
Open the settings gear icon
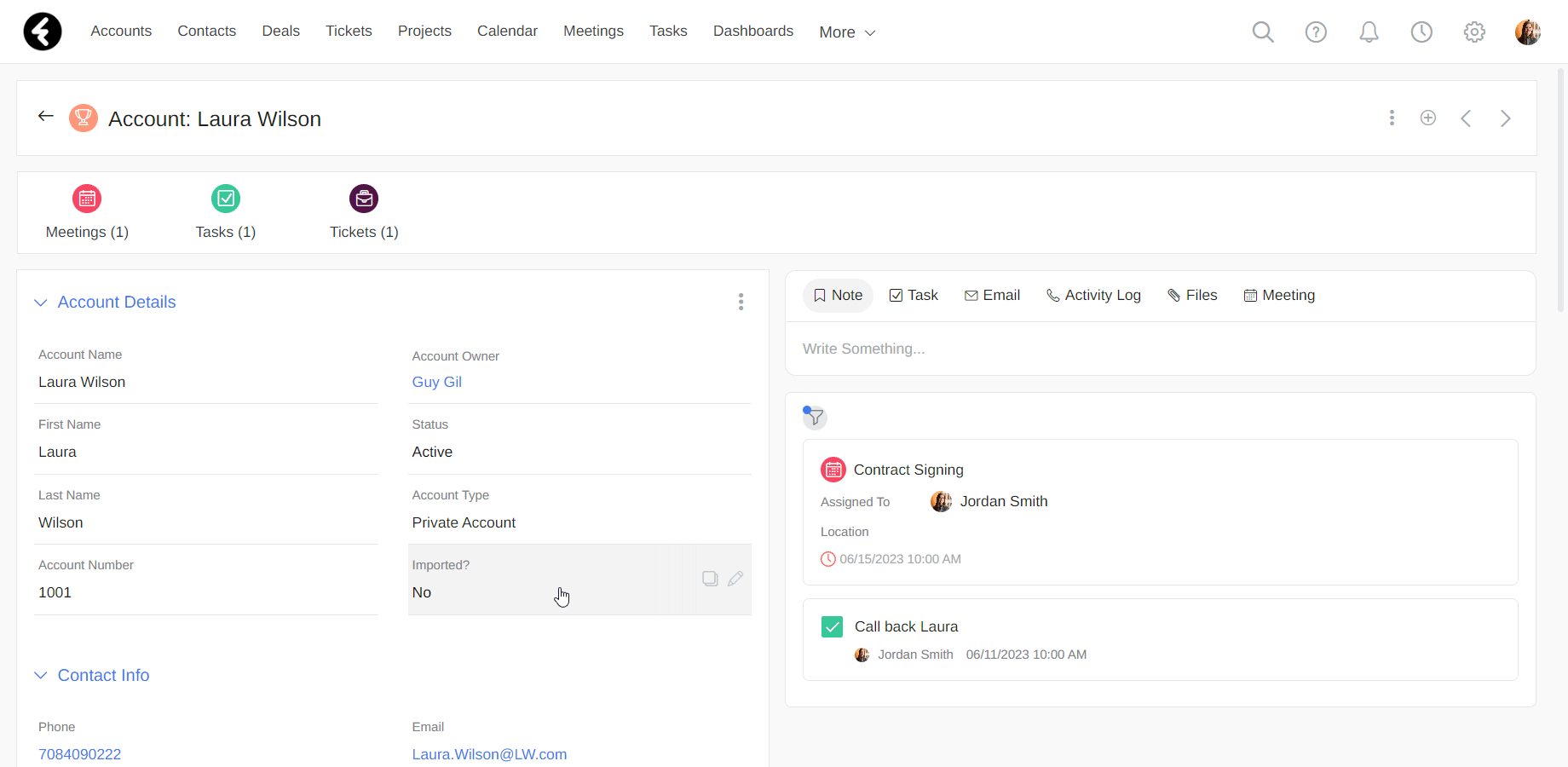coord(1474,32)
